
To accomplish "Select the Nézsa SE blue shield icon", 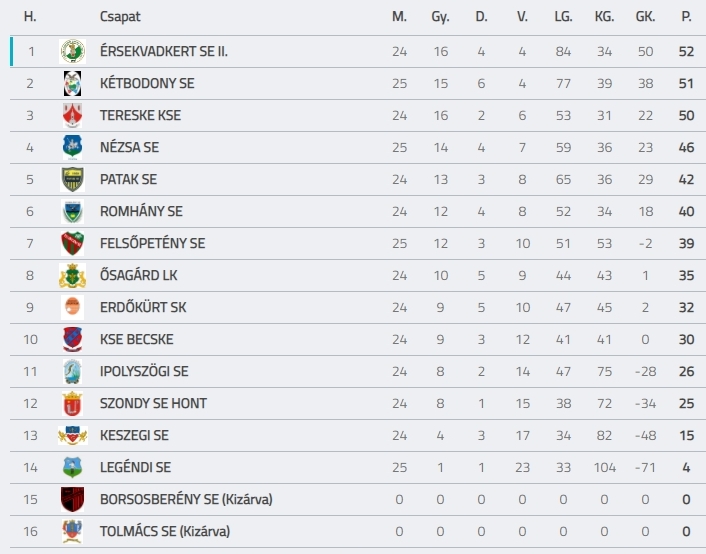I will coord(72,147).
